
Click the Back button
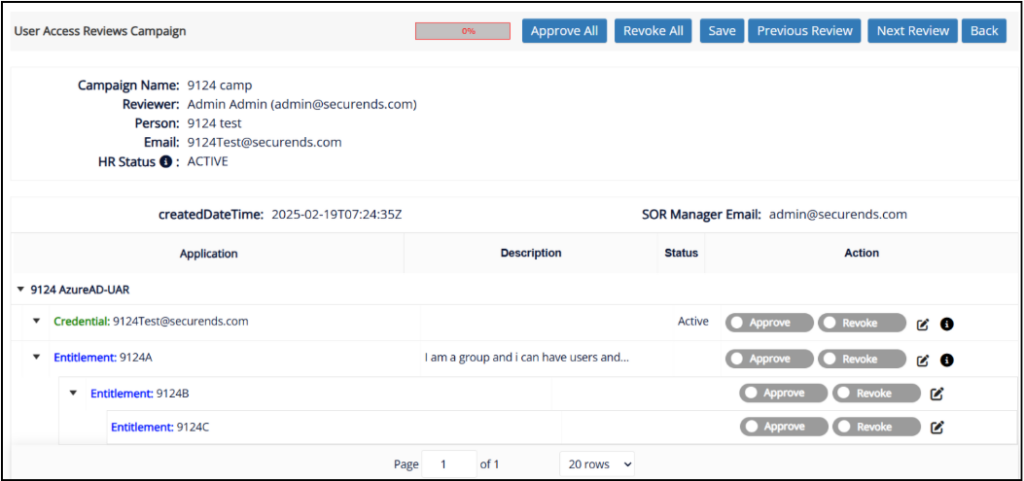984,31
